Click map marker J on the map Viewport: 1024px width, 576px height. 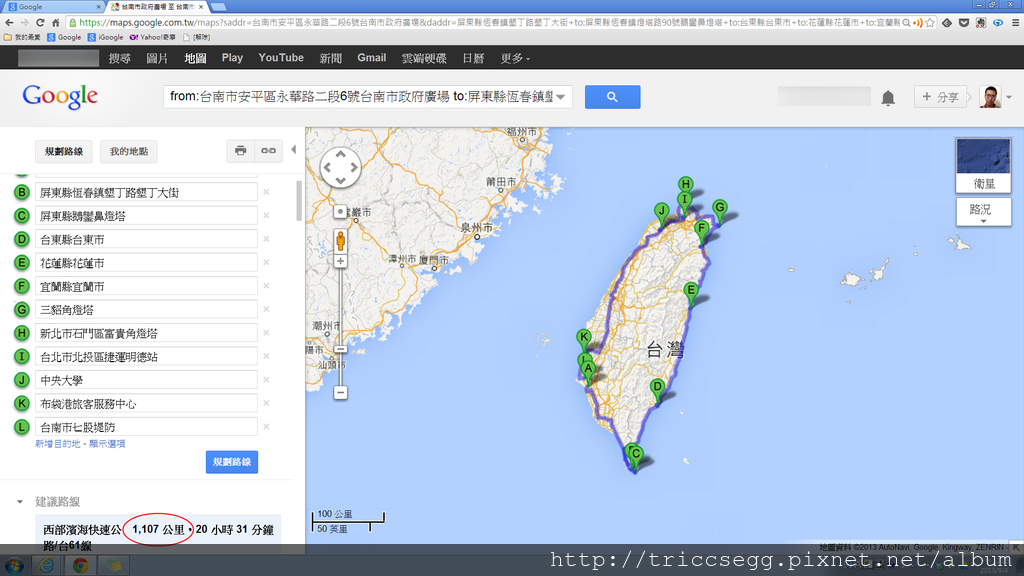click(662, 214)
